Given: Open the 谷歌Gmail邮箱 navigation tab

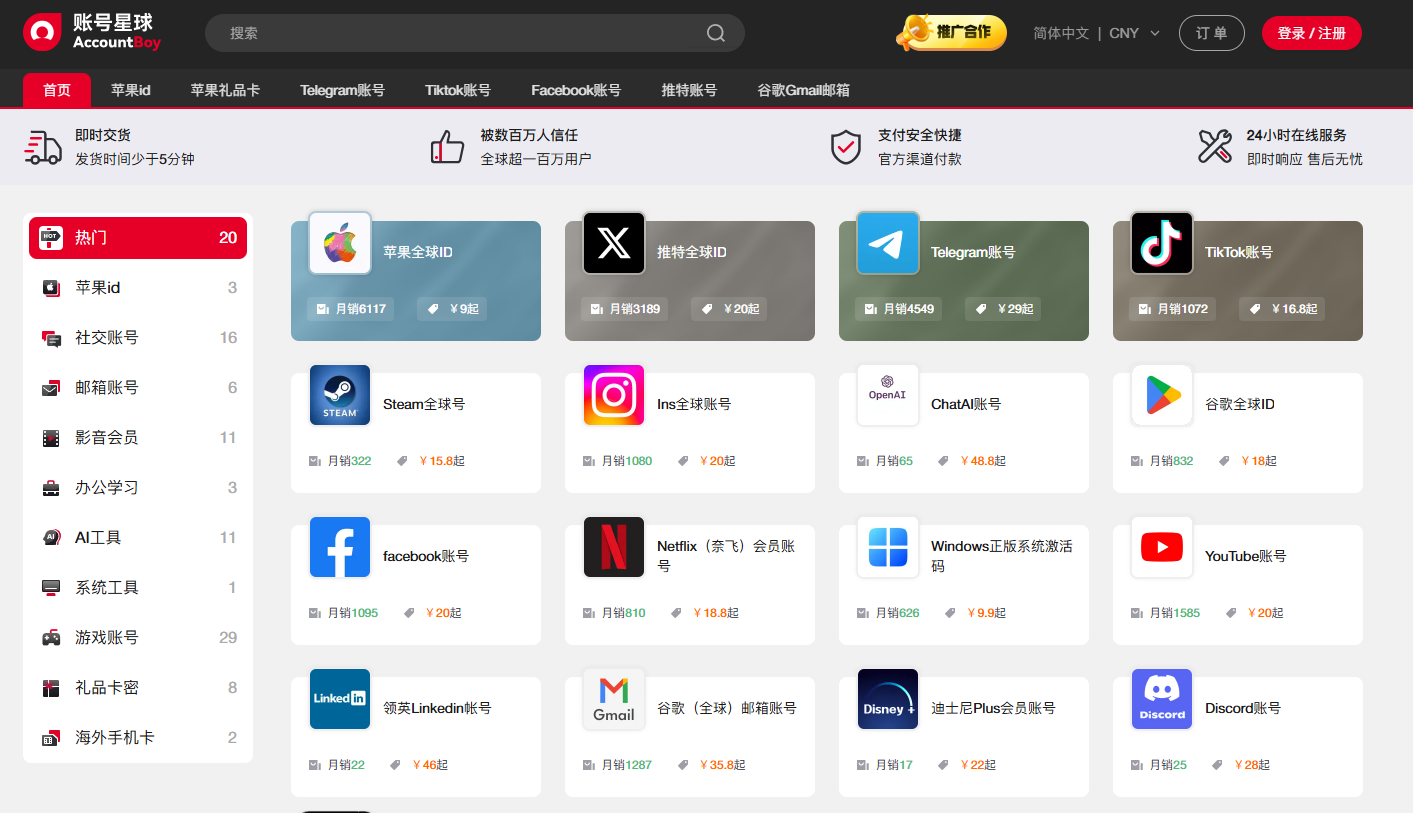Looking at the screenshot, I should 804,90.
